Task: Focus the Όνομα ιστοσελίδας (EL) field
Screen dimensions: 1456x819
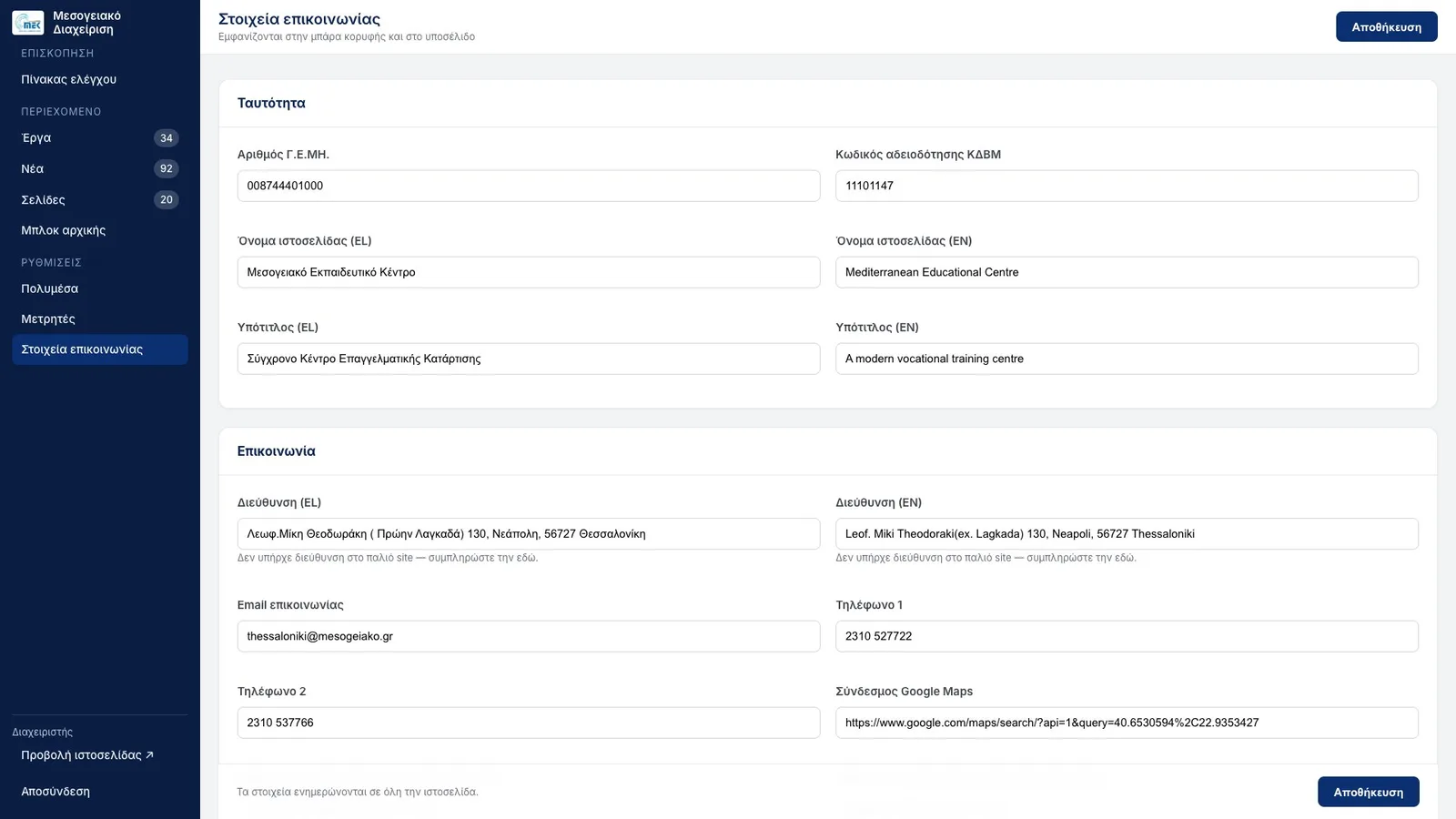Action: coord(529,272)
